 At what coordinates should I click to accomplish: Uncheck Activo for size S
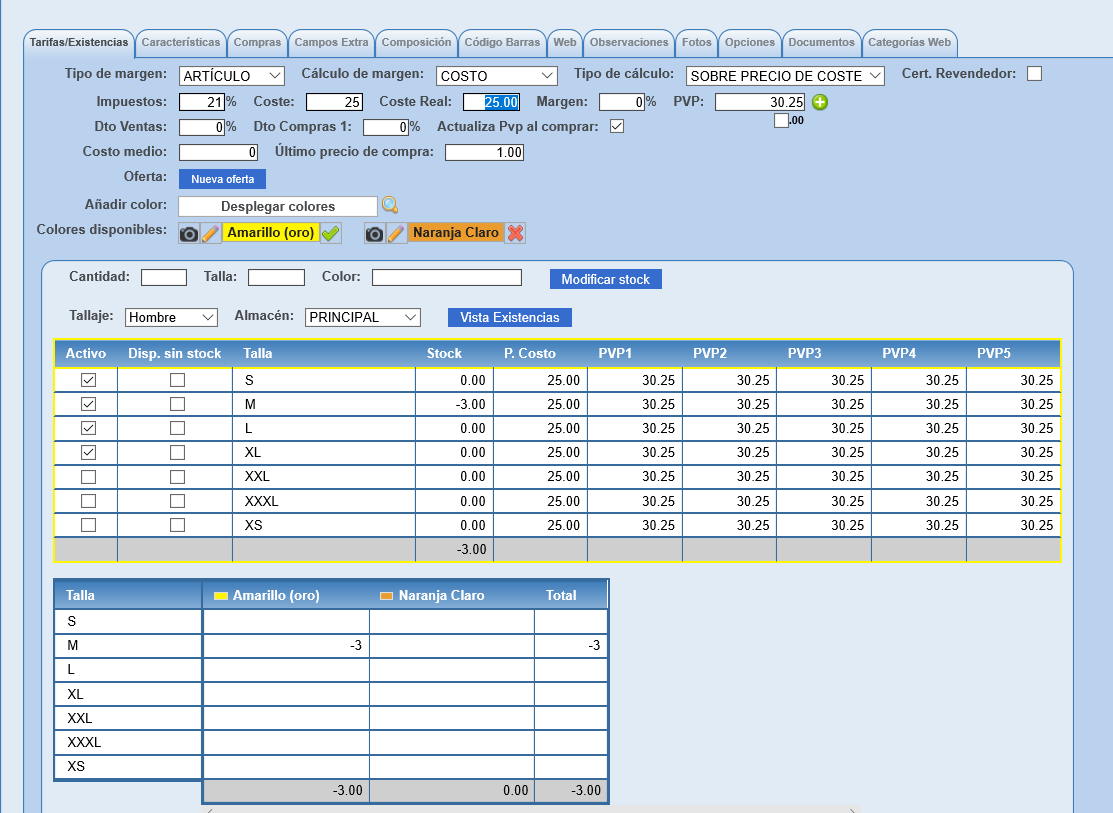pyautogui.click(x=88, y=380)
